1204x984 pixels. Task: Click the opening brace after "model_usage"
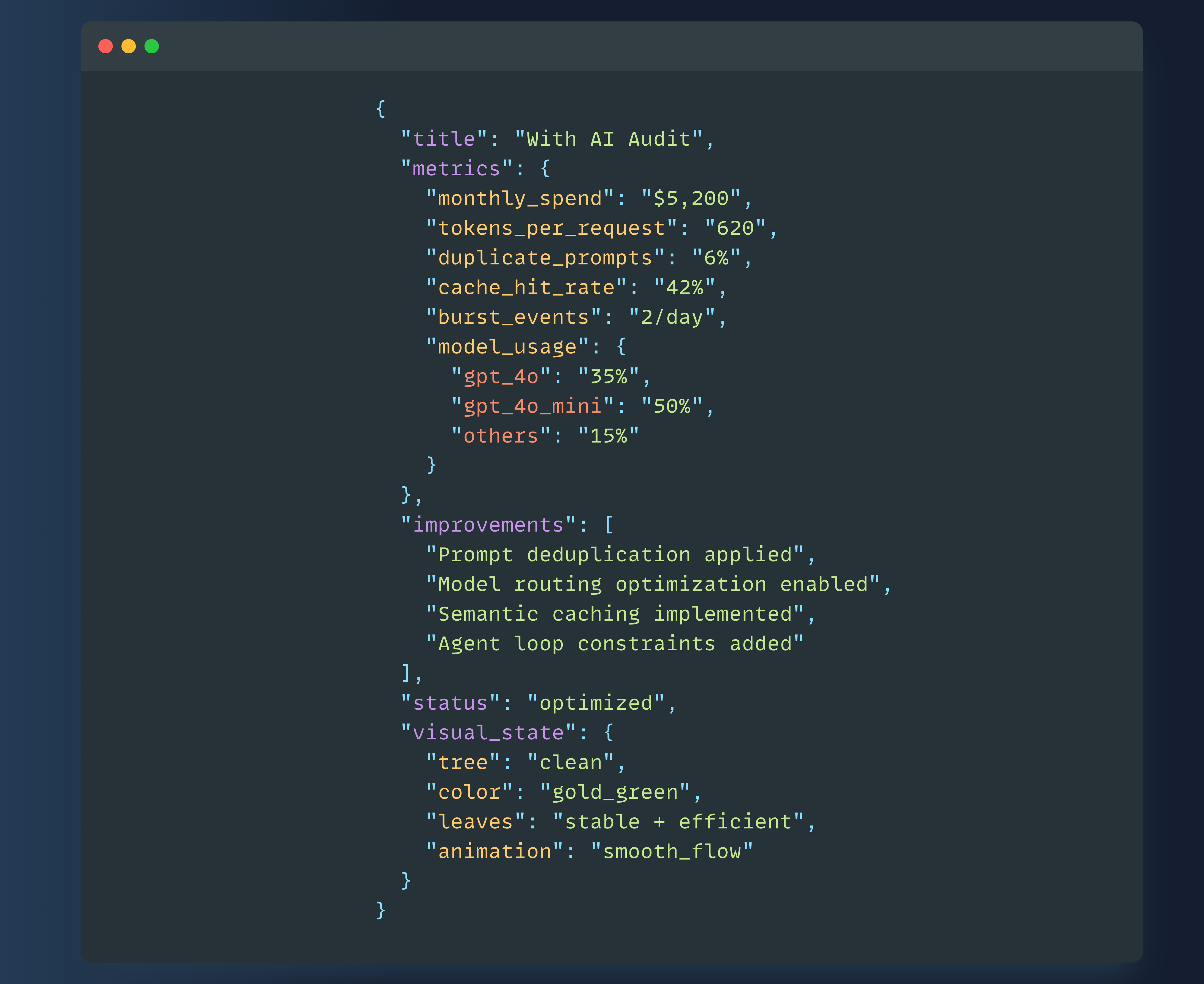pos(621,346)
